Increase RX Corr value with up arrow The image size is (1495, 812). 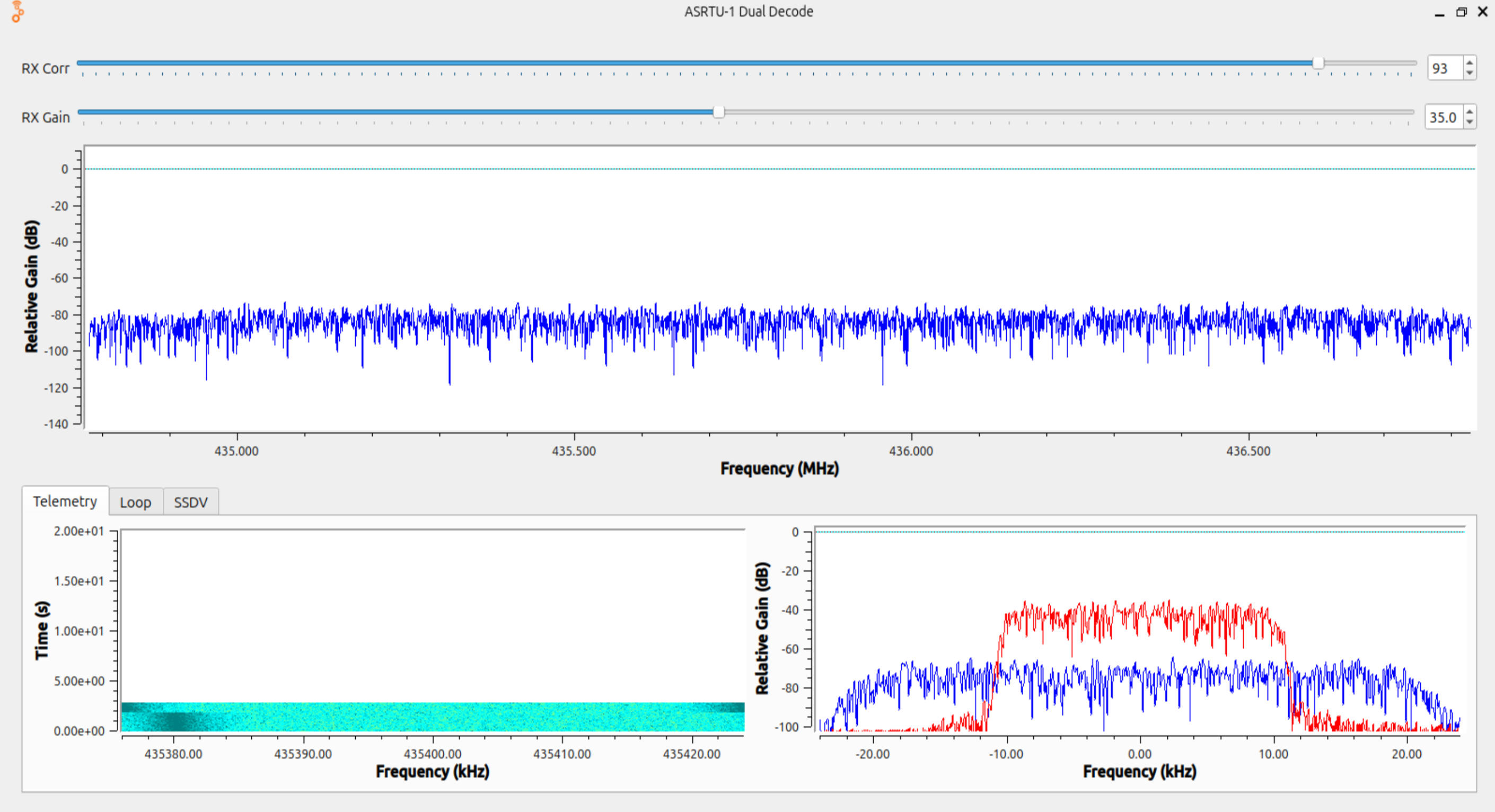[x=1469, y=63]
